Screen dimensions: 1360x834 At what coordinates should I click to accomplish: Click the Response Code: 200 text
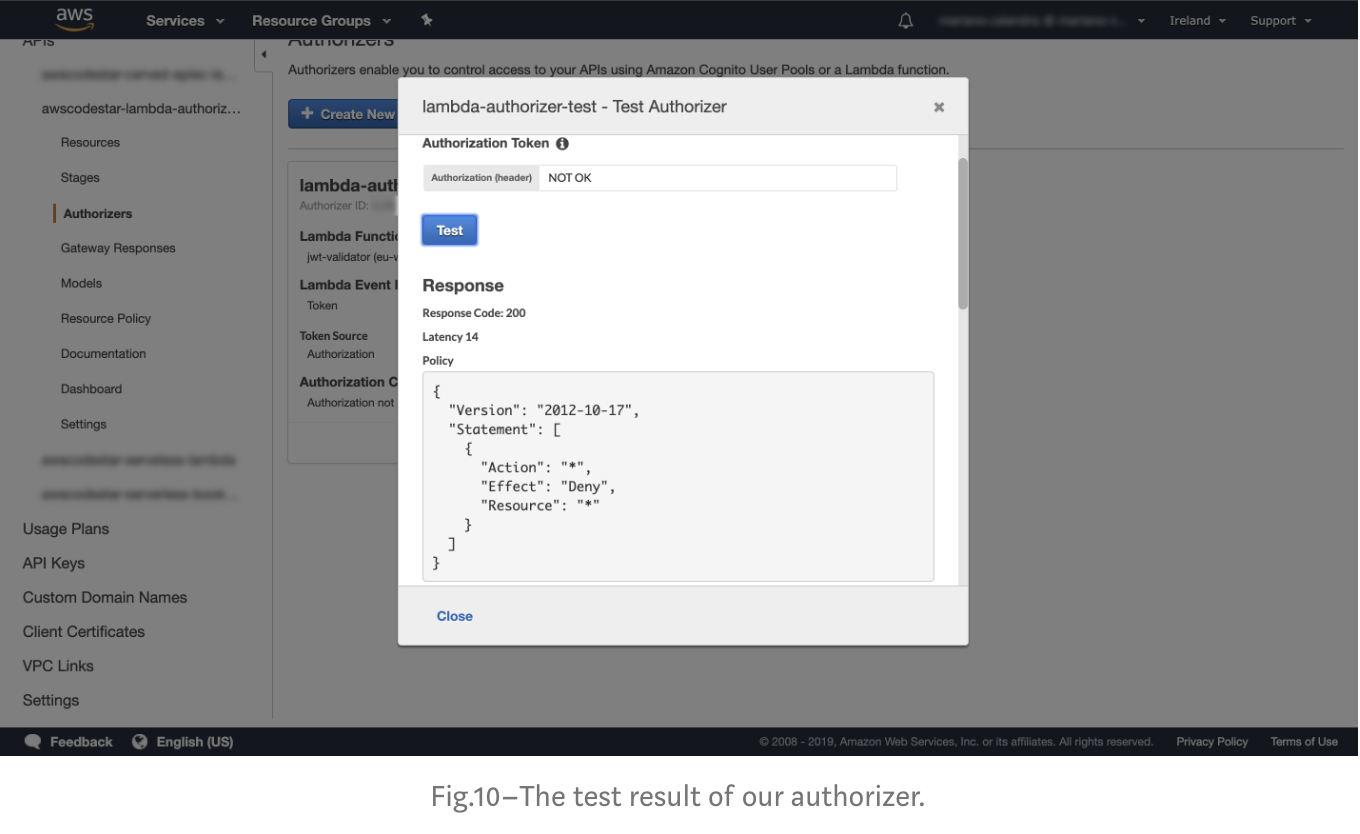(474, 313)
